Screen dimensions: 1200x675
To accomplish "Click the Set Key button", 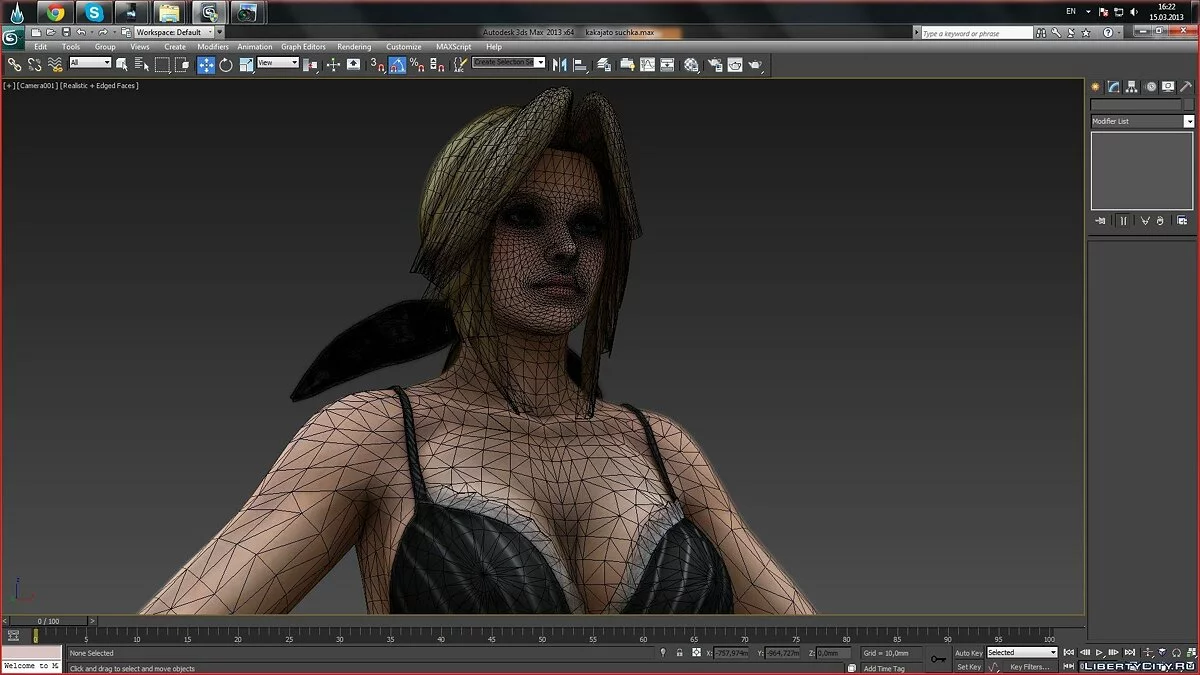I will (968, 667).
